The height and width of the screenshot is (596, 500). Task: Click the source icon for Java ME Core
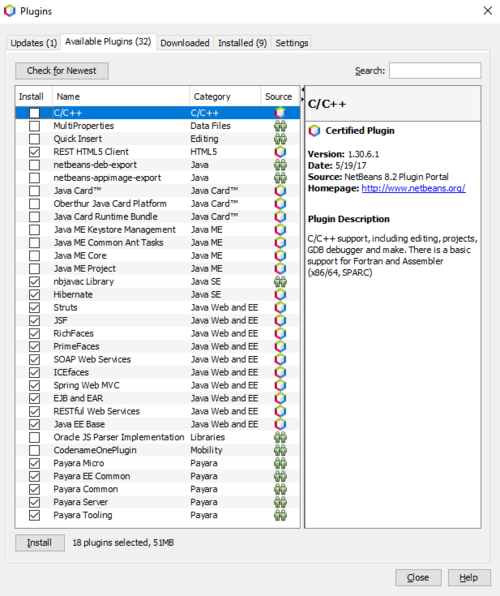click(280, 255)
